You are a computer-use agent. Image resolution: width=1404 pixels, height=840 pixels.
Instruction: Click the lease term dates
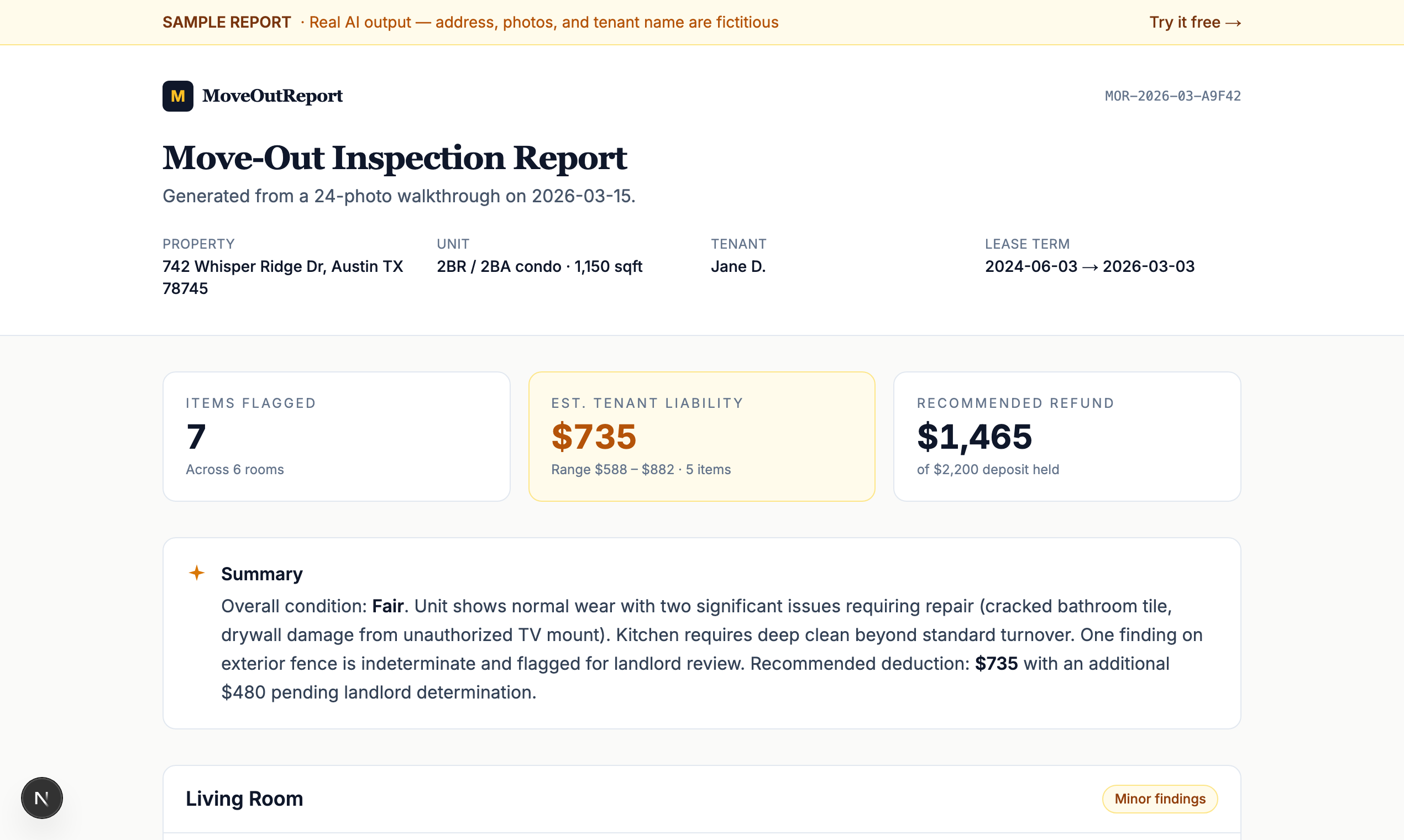click(x=1089, y=266)
